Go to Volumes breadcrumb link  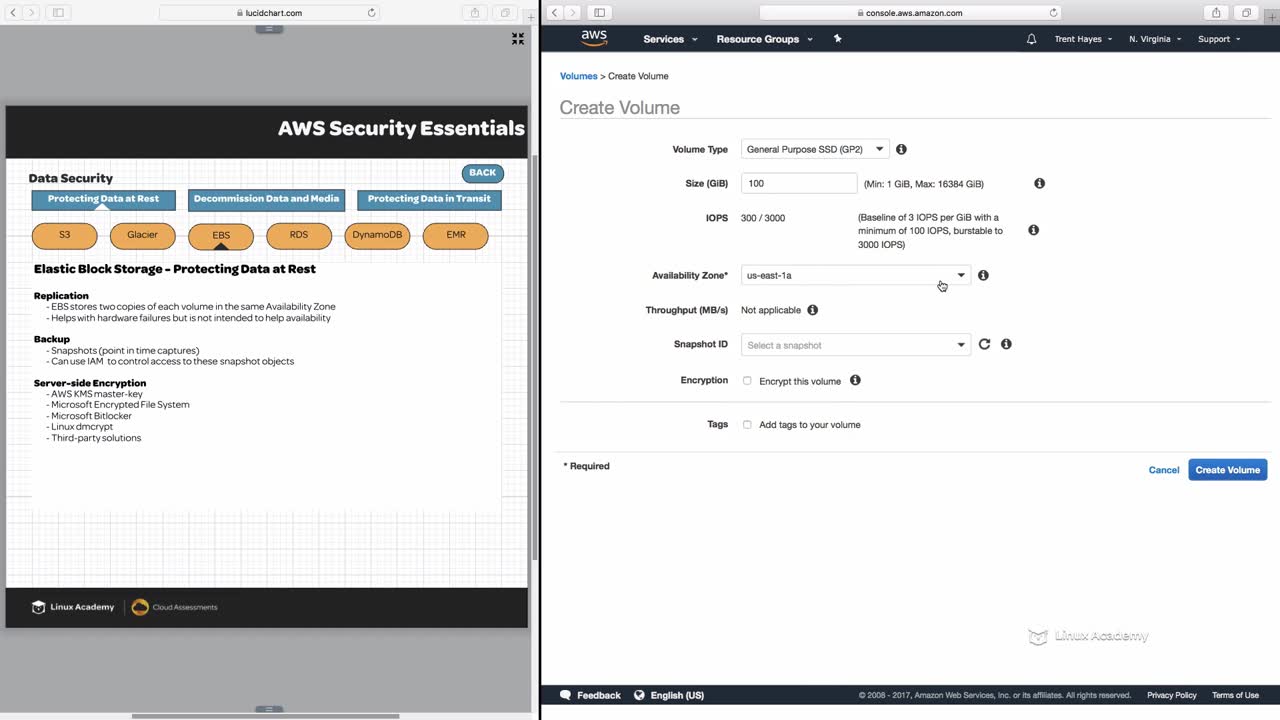[x=579, y=76]
